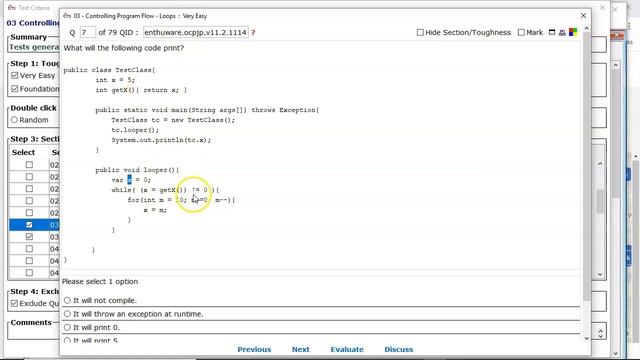Viewport: 640px width, 360px height.
Task: Uncheck Foundation toughness in Test Criteria
Action: 15,89
